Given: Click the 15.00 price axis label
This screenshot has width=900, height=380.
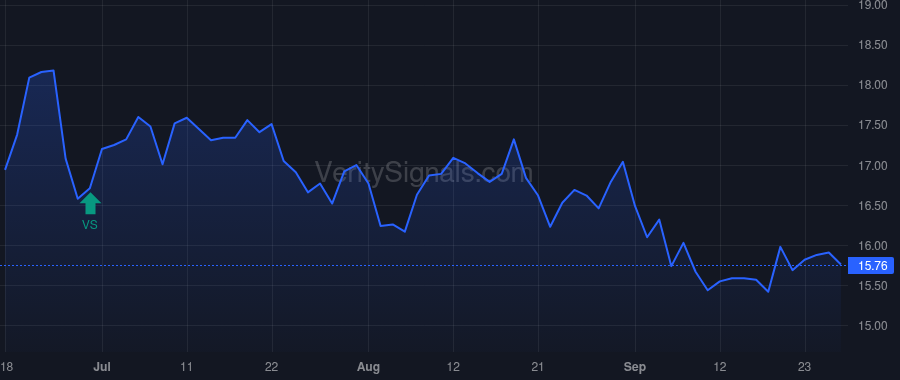Looking at the screenshot, I should 872,326.
